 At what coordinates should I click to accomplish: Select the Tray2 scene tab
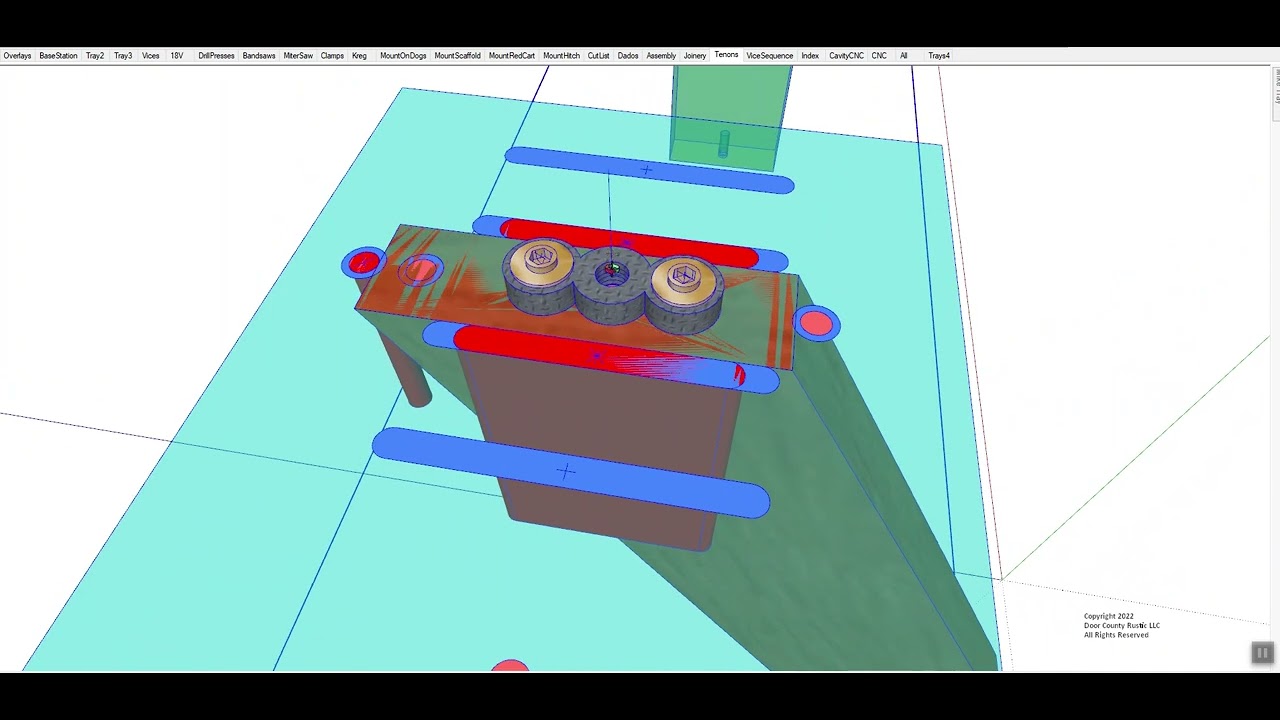point(95,56)
